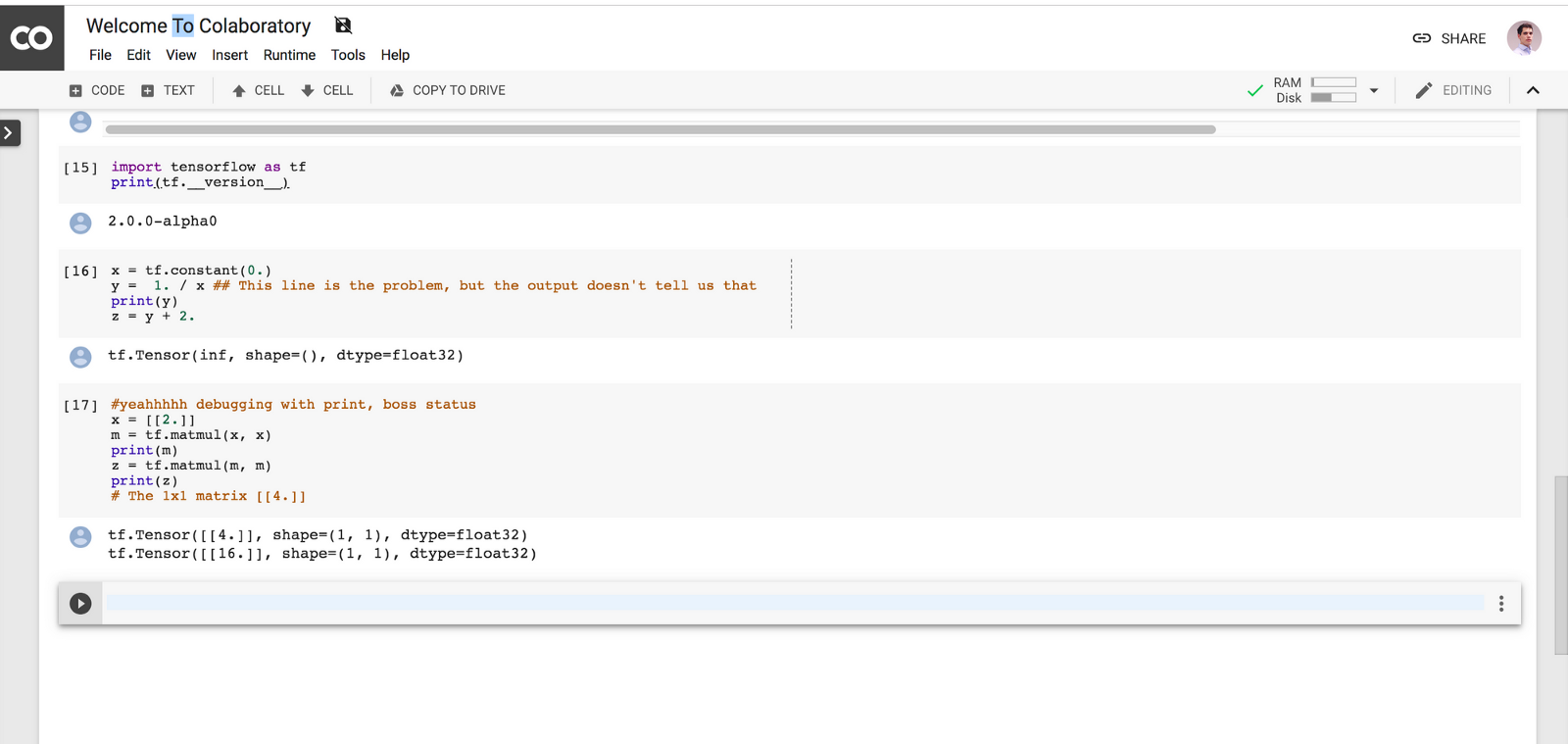This screenshot has height=744, width=1568.
Task: Run the empty code cell
Action: coord(80,604)
